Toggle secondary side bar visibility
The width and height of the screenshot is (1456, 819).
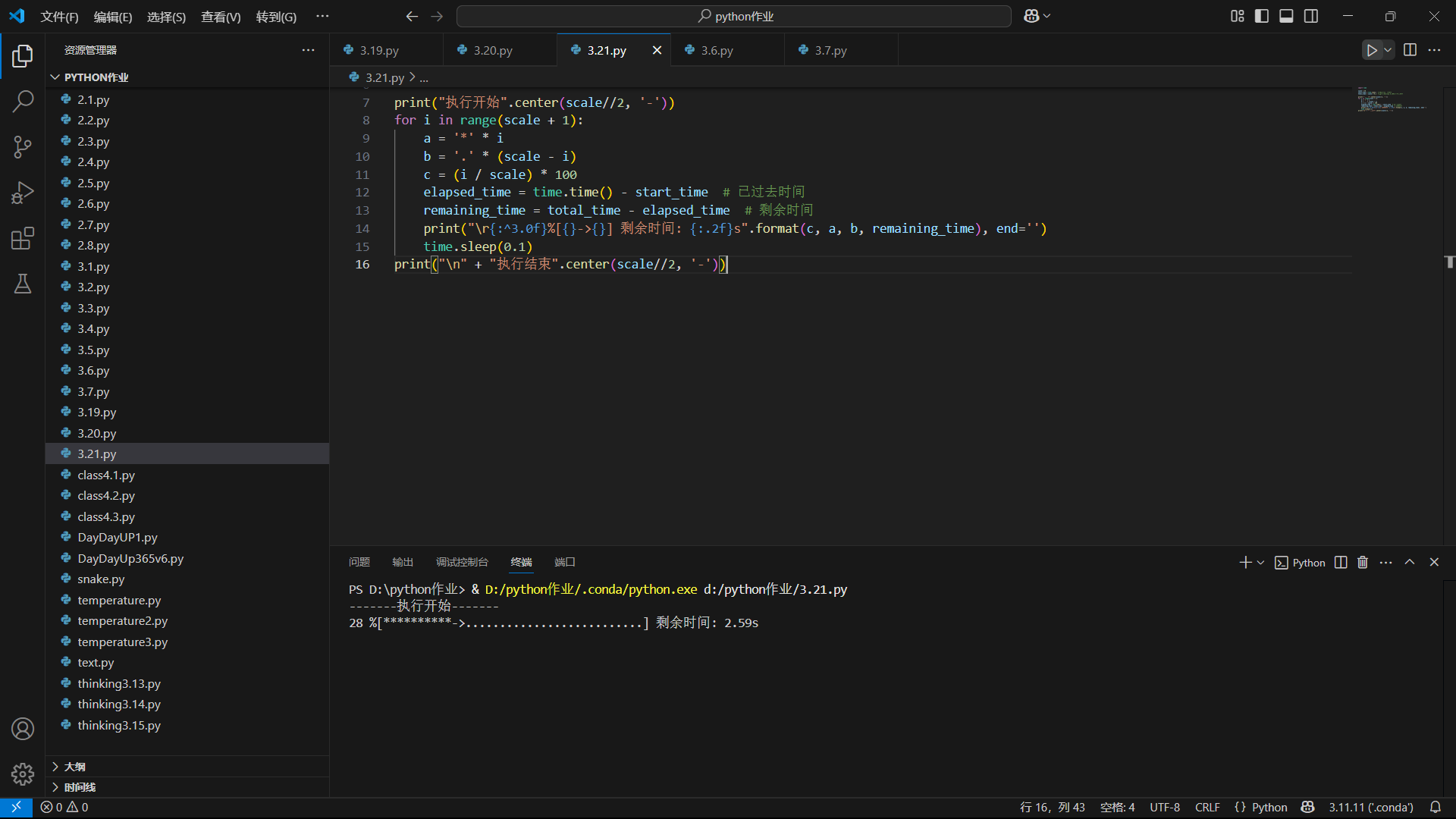(x=1311, y=16)
